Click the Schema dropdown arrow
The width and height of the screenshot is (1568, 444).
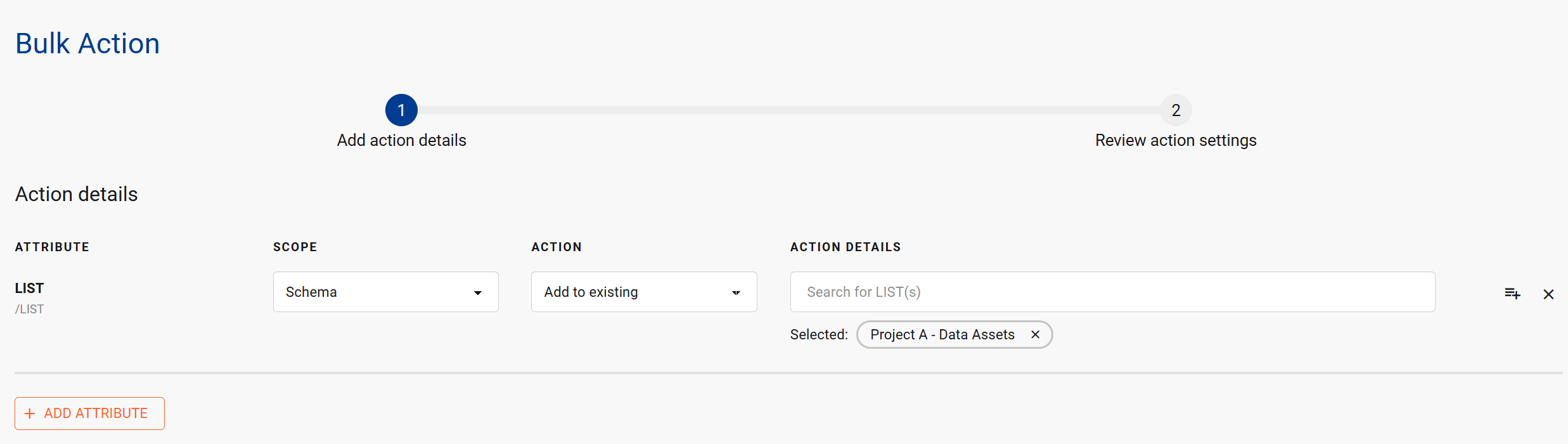[478, 292]
